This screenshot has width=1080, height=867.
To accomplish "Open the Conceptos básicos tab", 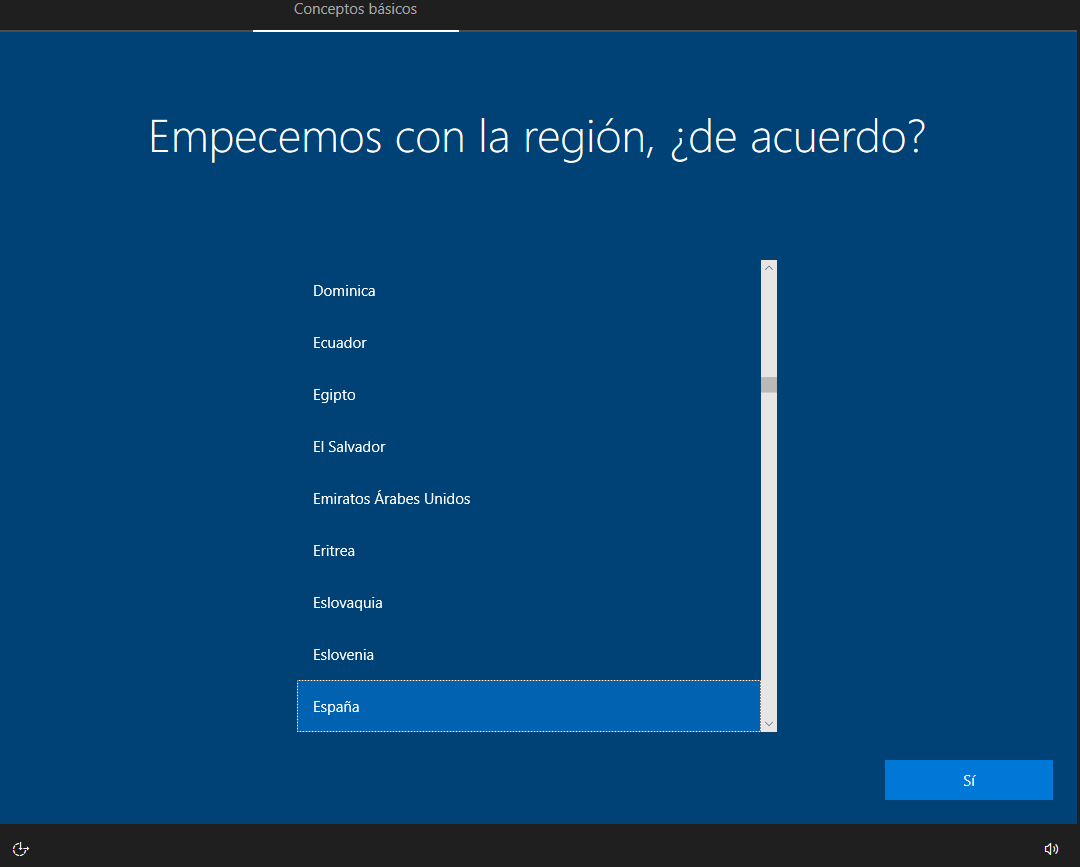I will 355,10.
